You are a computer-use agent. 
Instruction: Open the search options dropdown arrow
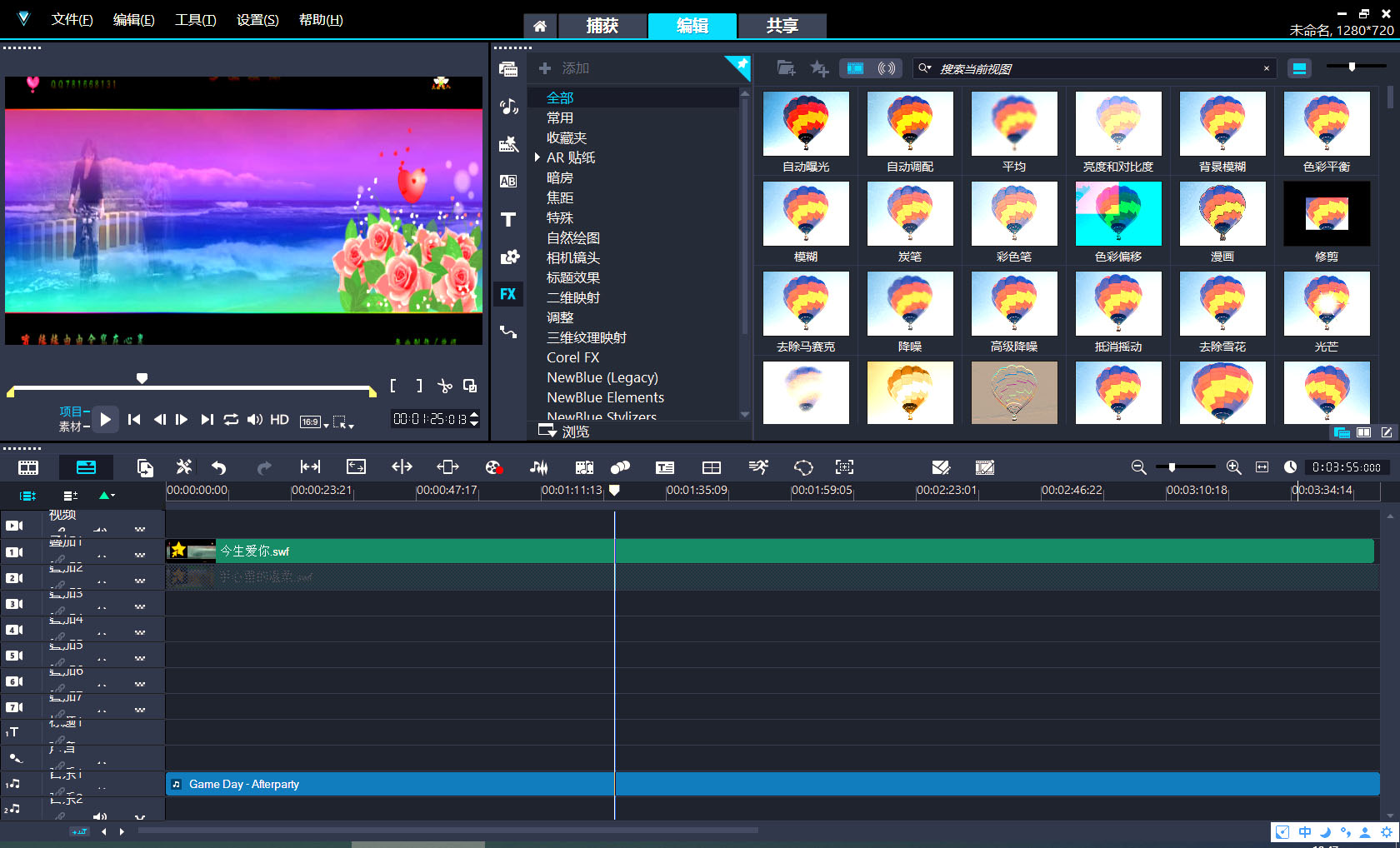[x=924, y=68]
